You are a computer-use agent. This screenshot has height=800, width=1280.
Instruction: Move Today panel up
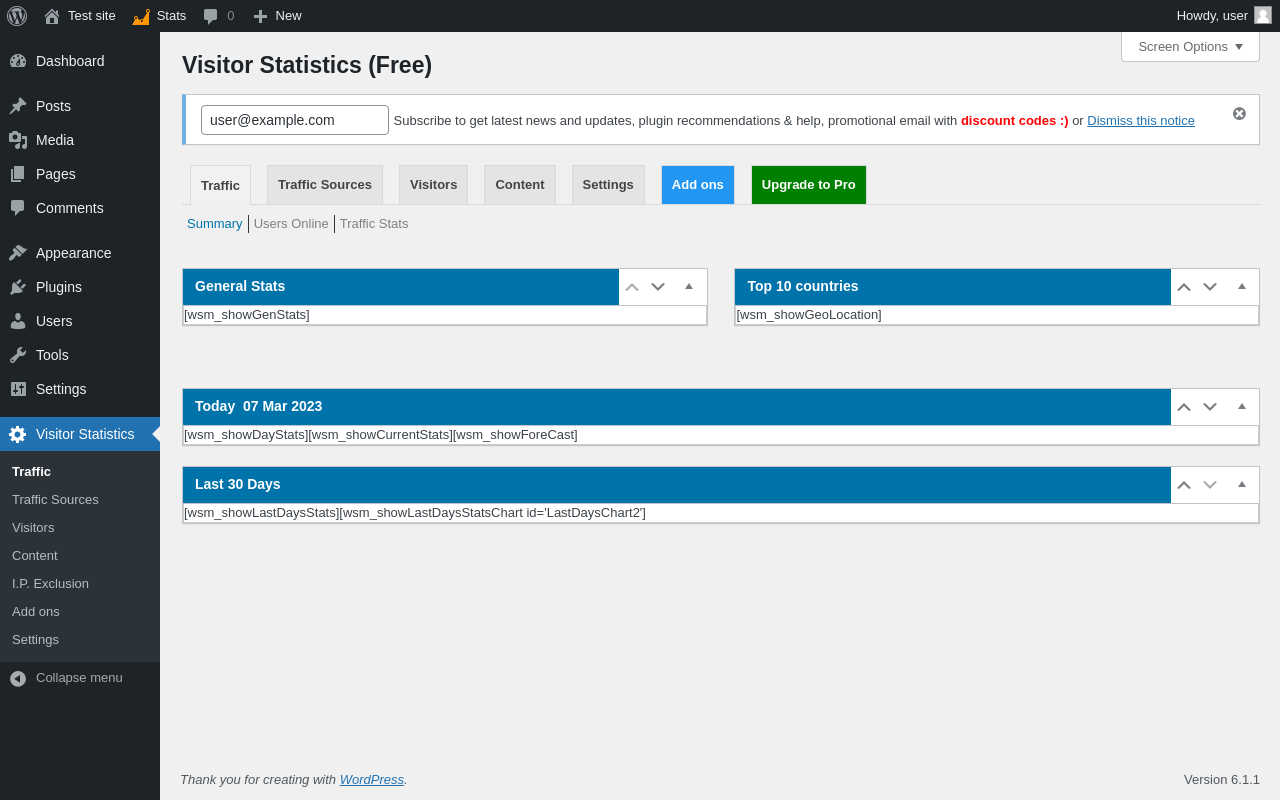point(1184,407)
